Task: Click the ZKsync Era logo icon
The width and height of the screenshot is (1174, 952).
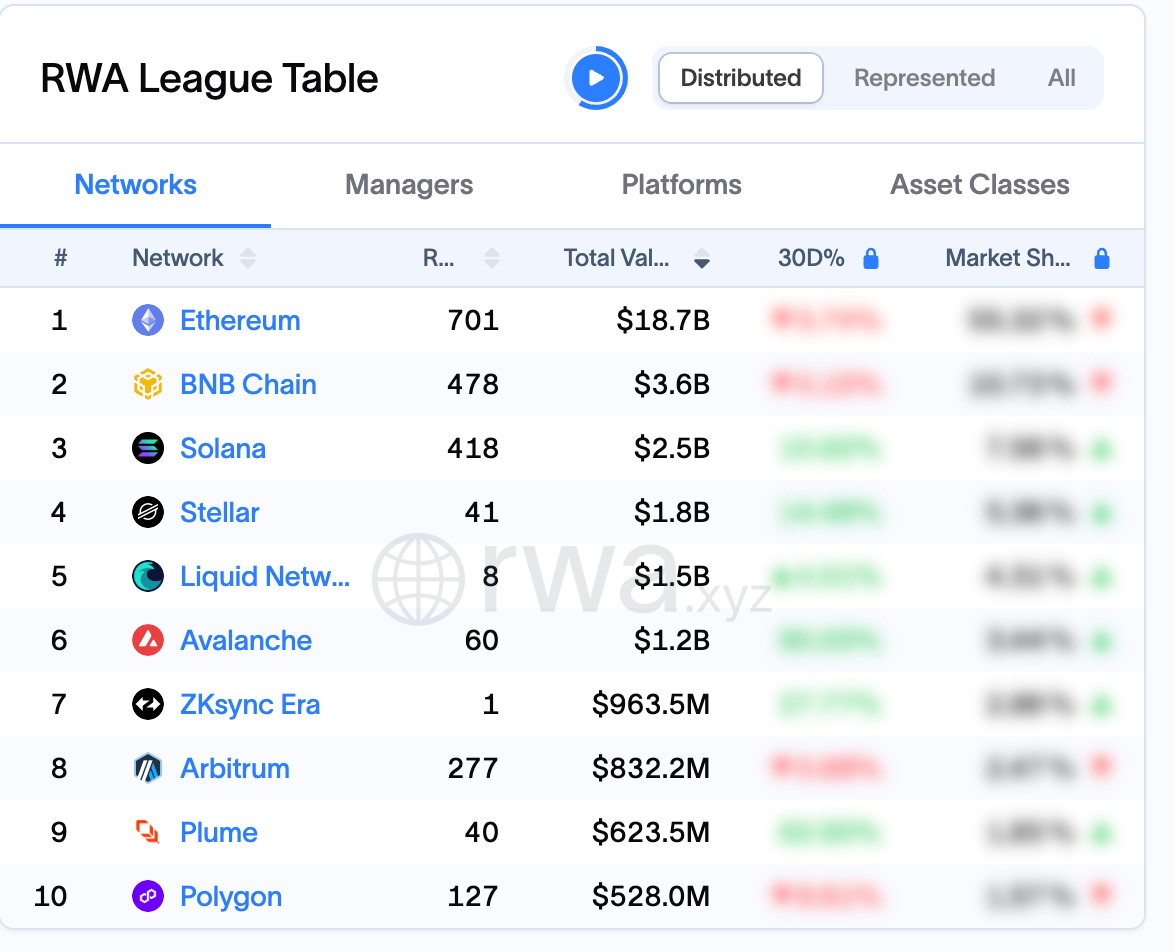Action: tap(148, 704)
